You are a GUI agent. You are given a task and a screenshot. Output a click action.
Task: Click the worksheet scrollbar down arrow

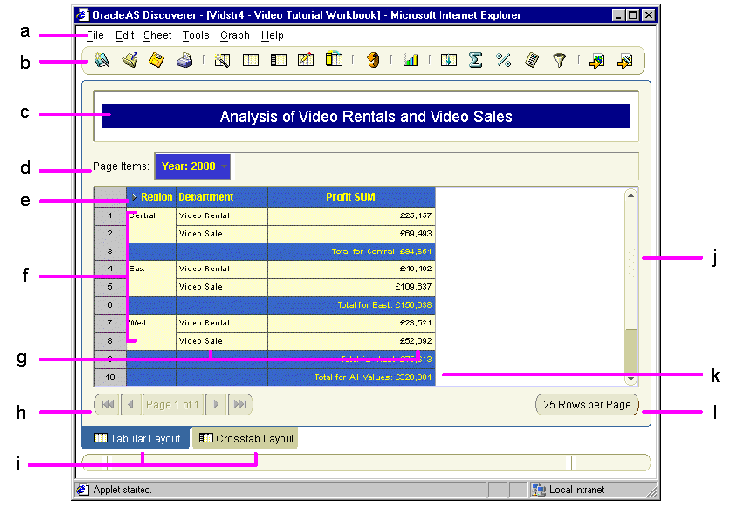click(631, 379)
